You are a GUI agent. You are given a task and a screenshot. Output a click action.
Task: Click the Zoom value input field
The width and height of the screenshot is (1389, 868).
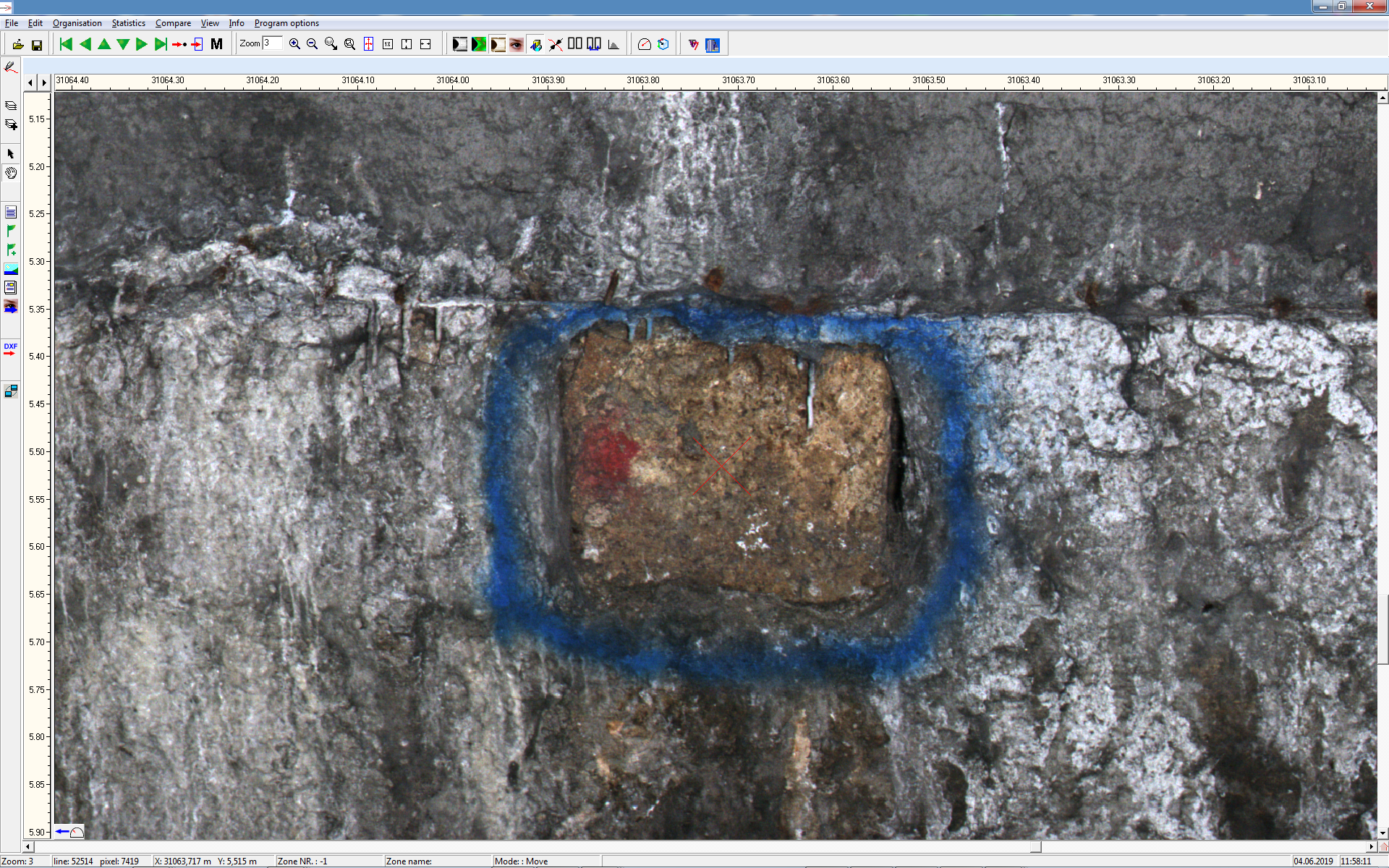click(x=272, y=43)
